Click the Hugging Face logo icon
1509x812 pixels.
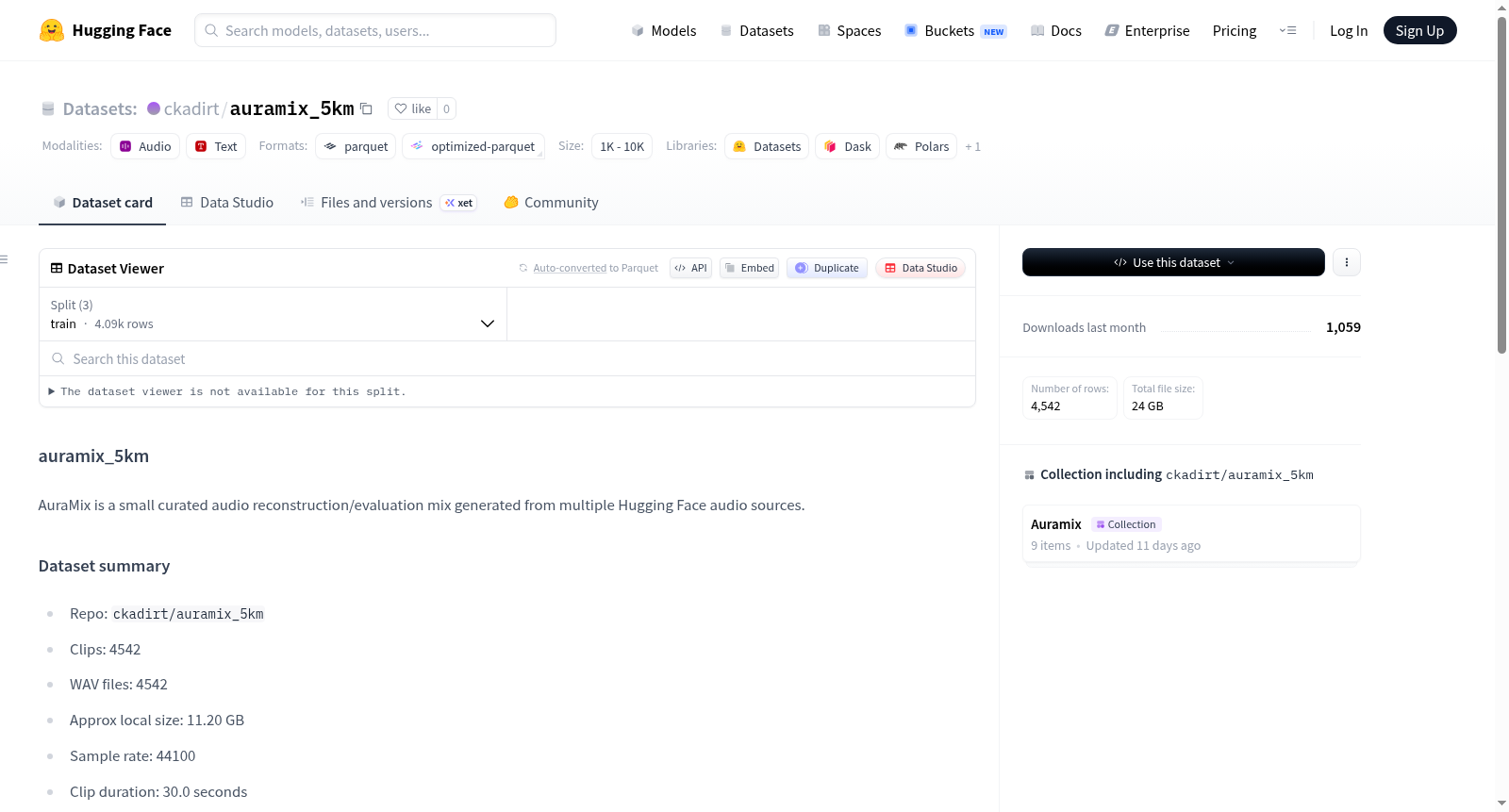pos(51,30)
